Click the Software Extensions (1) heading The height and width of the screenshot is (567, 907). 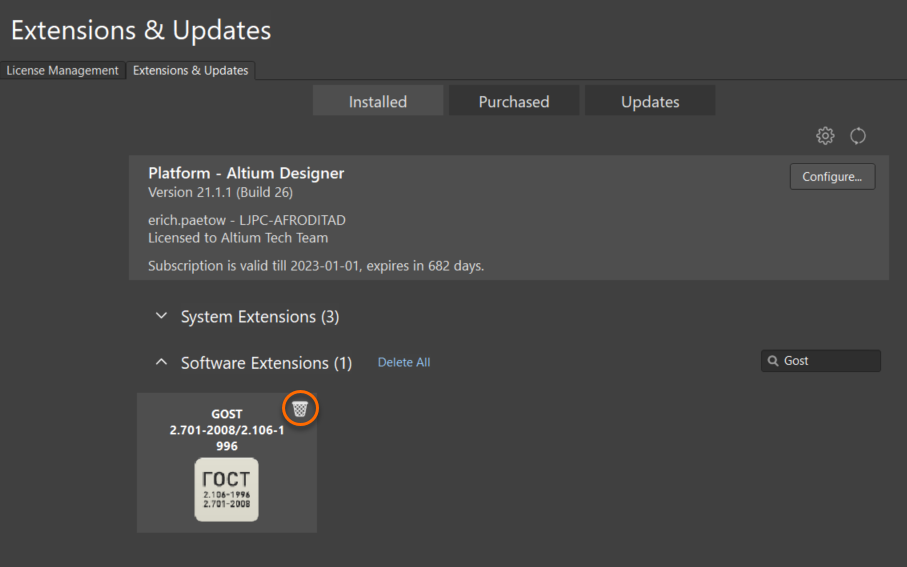pos(266,363)
